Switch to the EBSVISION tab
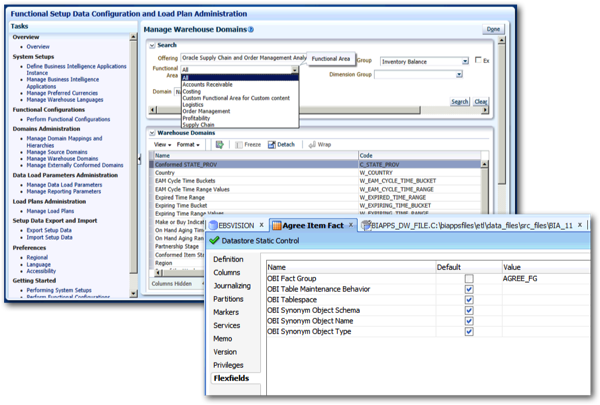This screenshot has height=405, width=600. (x=236, y=225)
